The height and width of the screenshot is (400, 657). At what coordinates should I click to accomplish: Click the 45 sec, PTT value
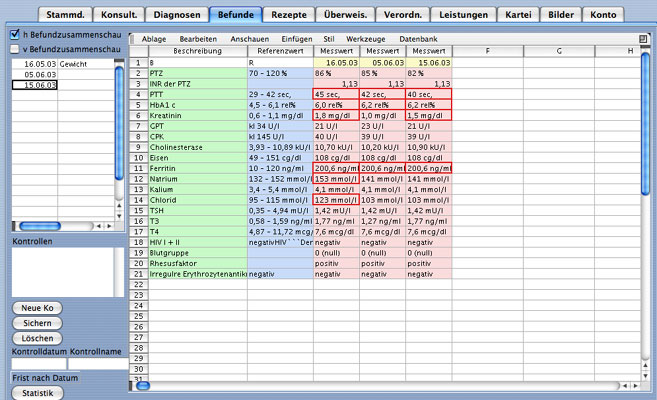point(336,94)
